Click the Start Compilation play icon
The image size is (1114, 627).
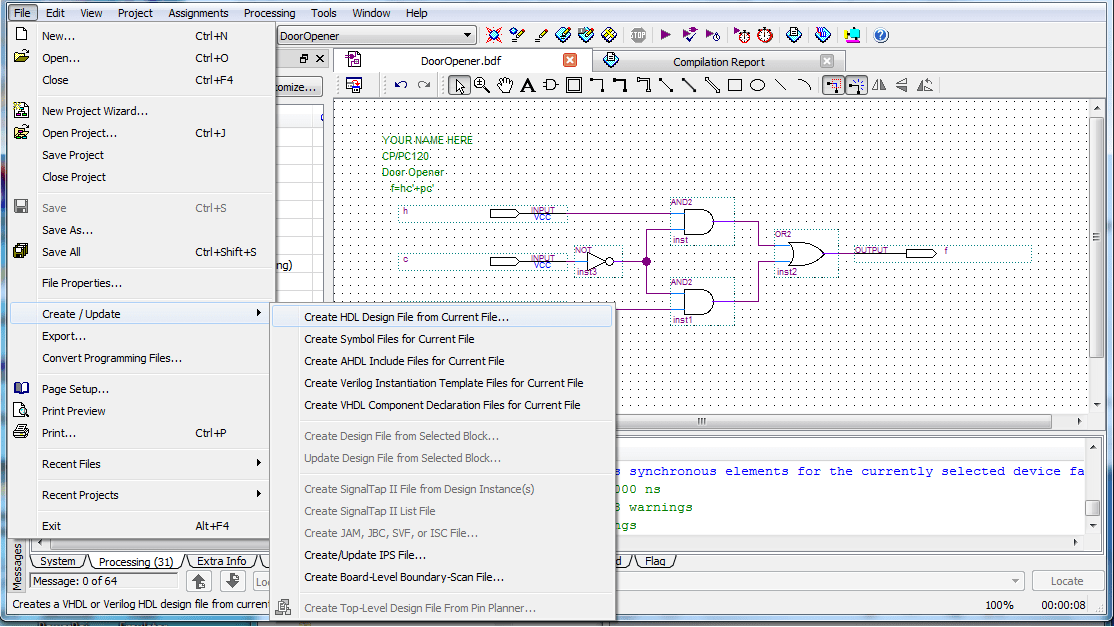click(666, 35)
